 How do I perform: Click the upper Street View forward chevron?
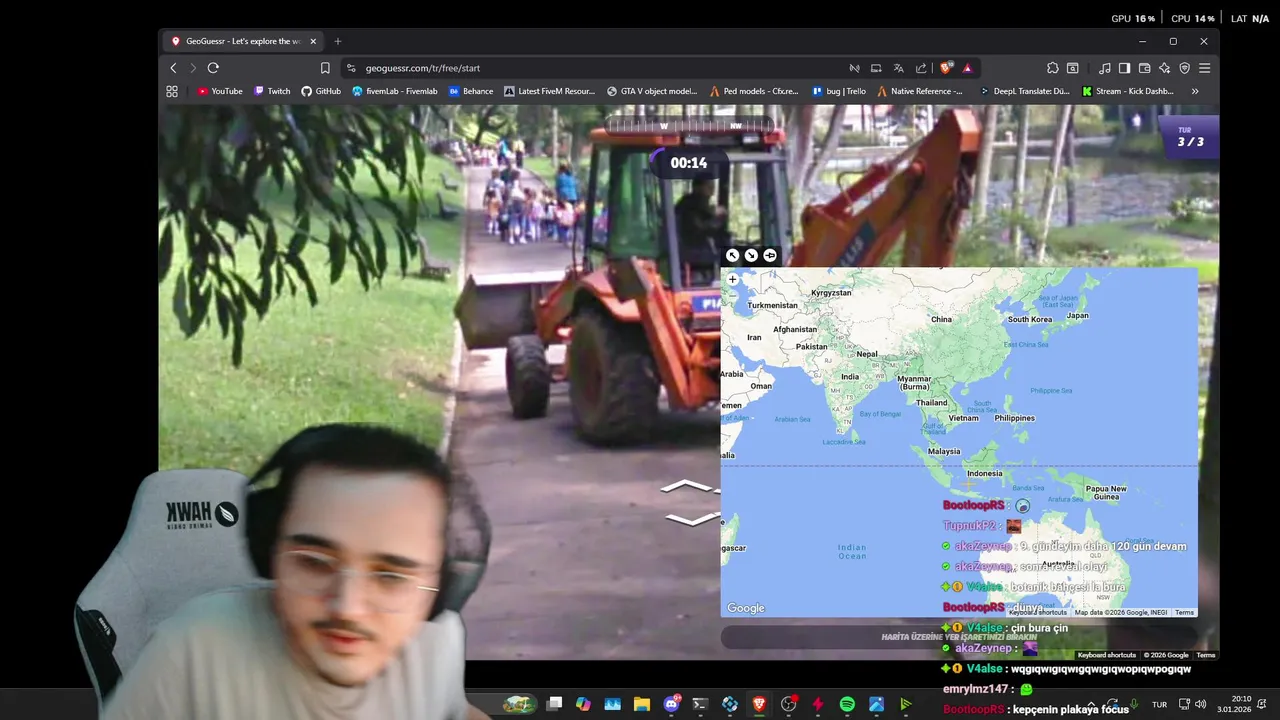point(689,487)
